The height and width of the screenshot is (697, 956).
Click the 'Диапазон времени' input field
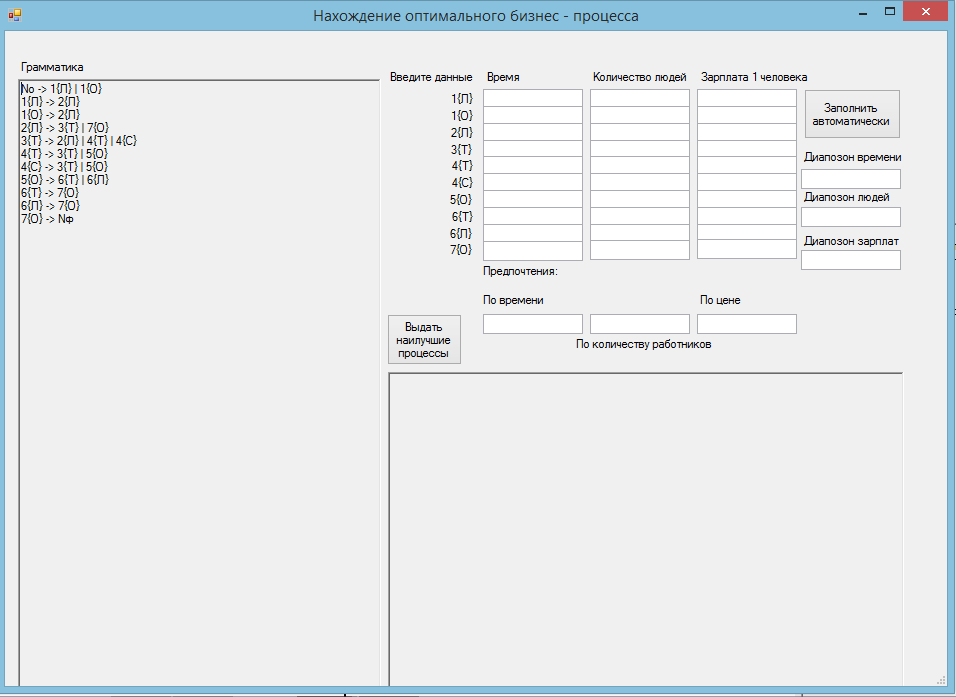click(850, 179)
